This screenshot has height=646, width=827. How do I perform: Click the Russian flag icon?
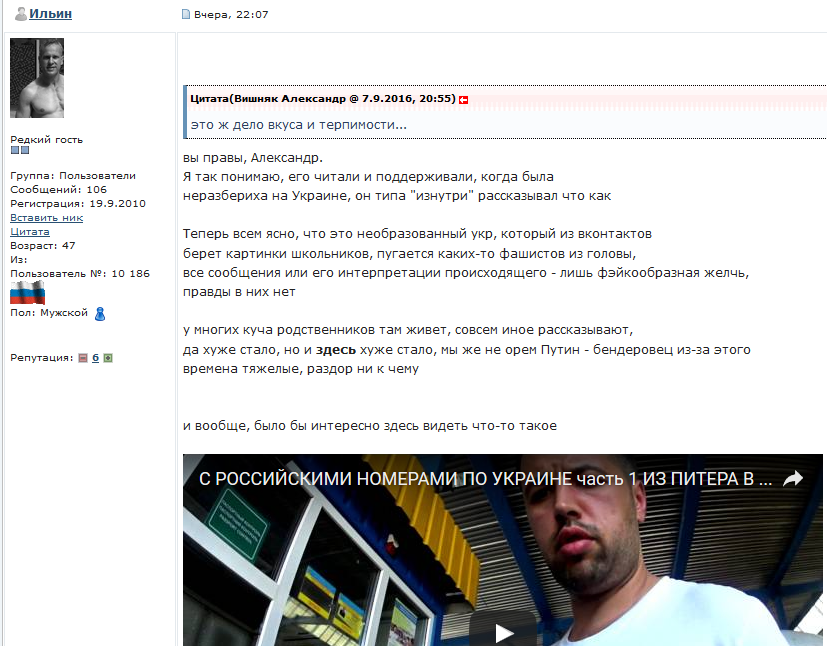tap(28, 291)
